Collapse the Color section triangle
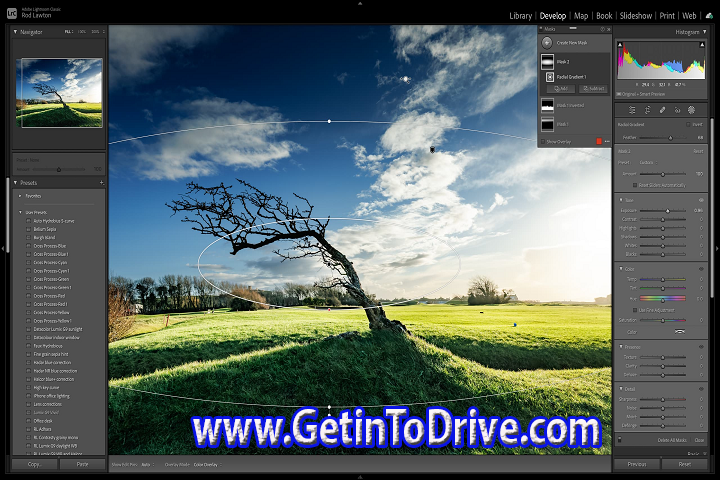This screenshot has height=480, width=720. [621, 269]
